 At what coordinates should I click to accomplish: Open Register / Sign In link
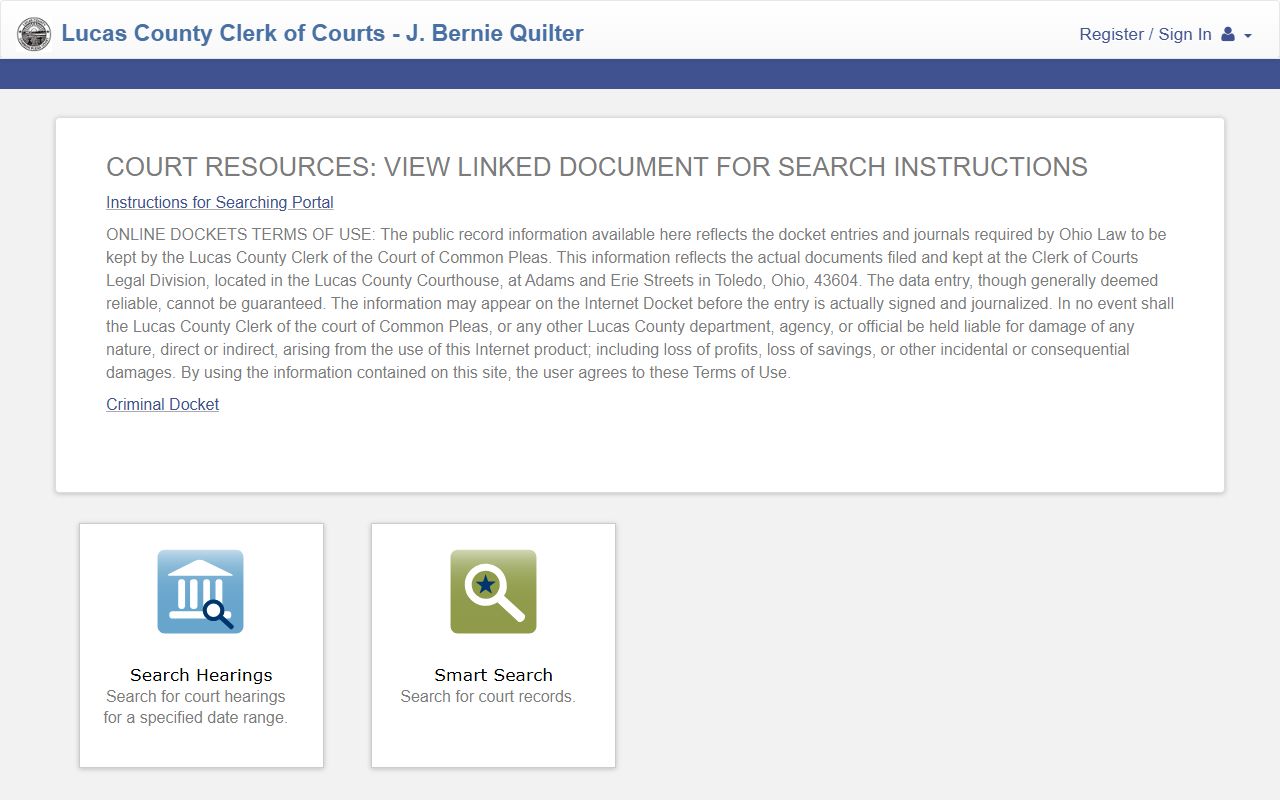point(1145,34)
